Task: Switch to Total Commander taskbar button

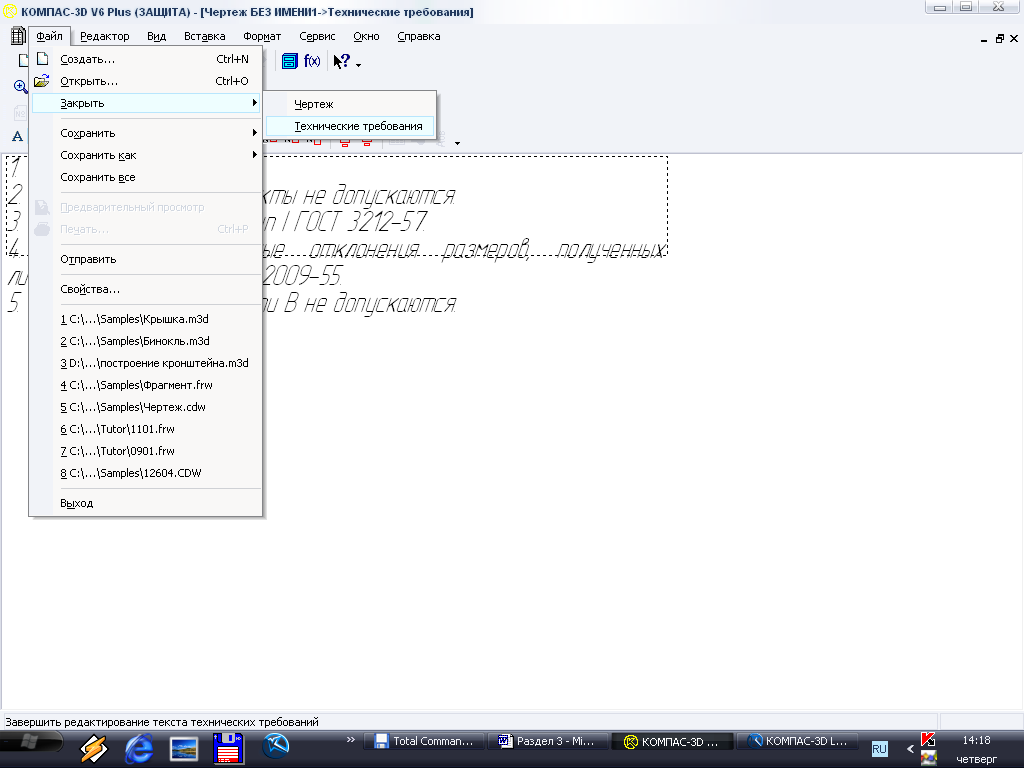Action: pyautogui.click(x=423, y=741)
